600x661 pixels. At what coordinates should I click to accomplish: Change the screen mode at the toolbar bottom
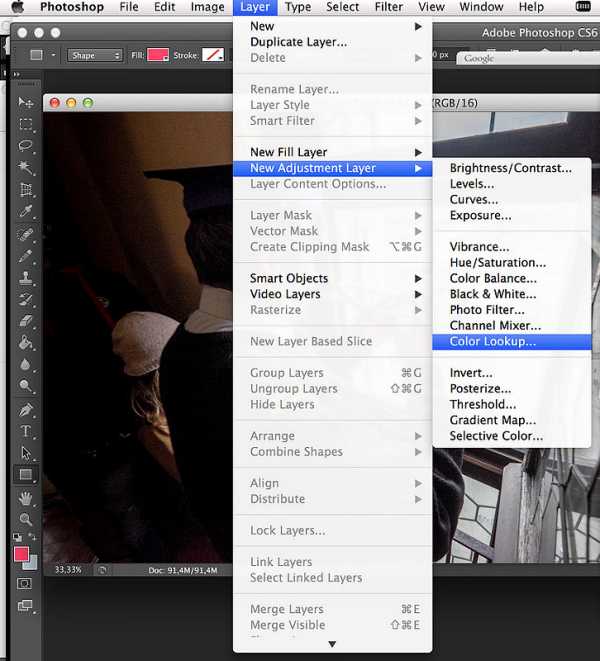tap(25, 606)
